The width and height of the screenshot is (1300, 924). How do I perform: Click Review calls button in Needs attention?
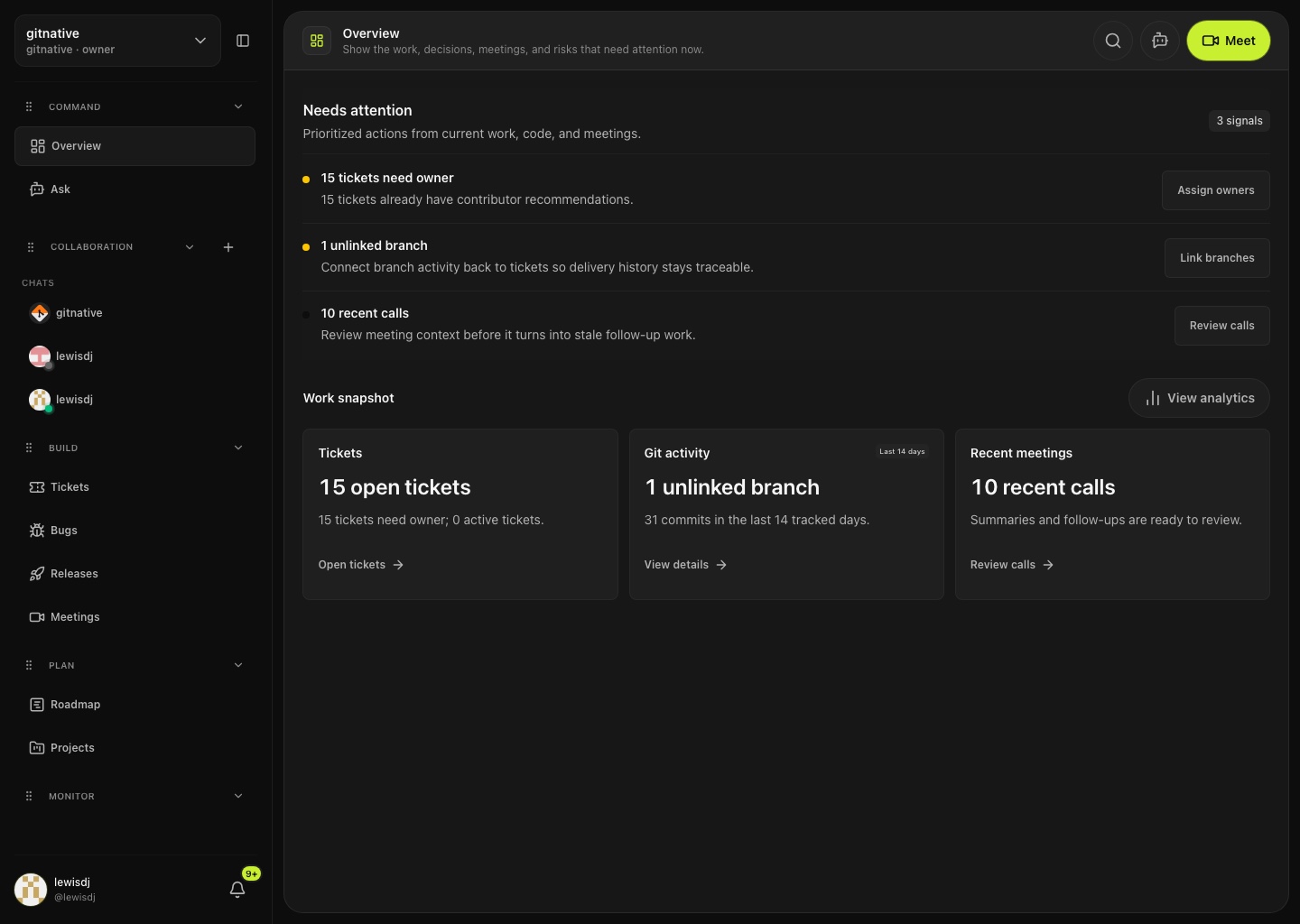1221,326
